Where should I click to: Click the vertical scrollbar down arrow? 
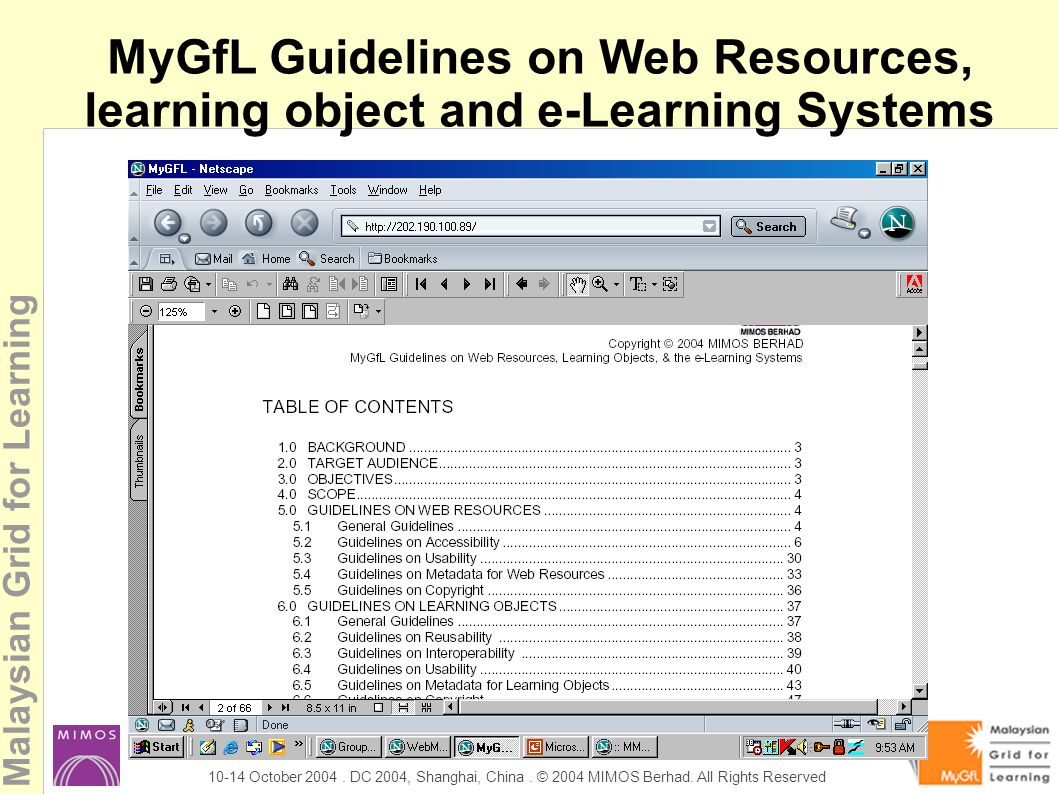tap(919, 691)
